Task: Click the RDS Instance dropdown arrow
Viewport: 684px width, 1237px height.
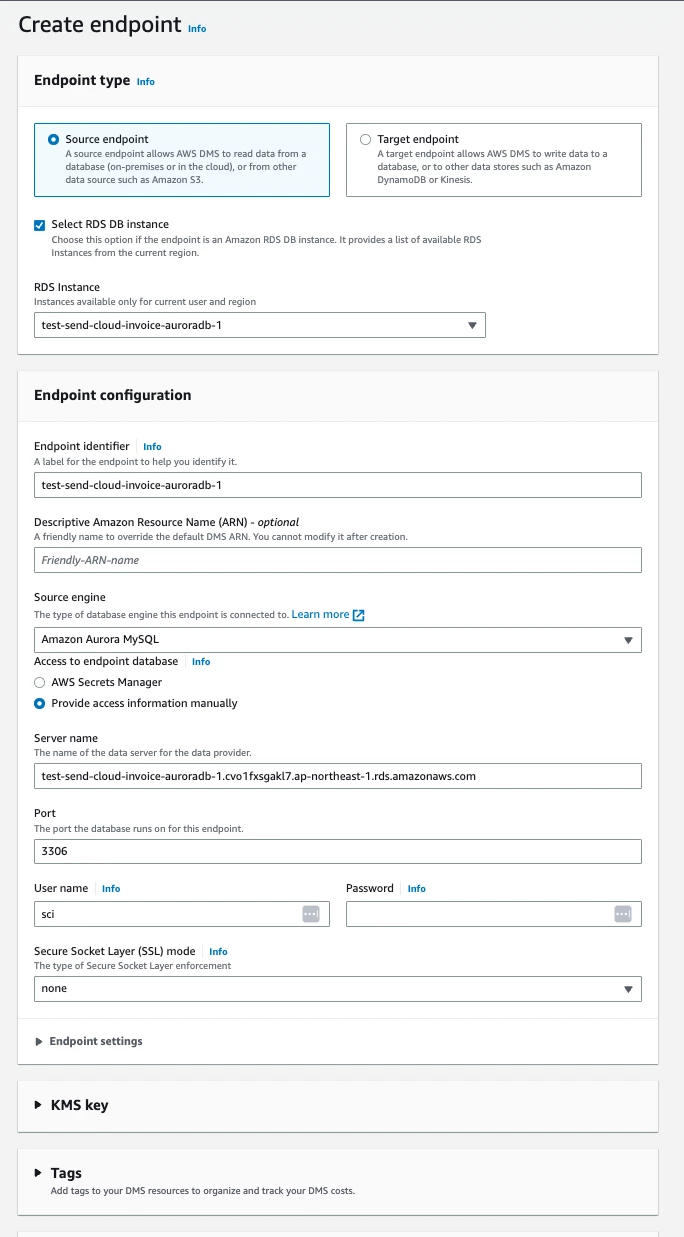Action: click(x=472, y=326)
